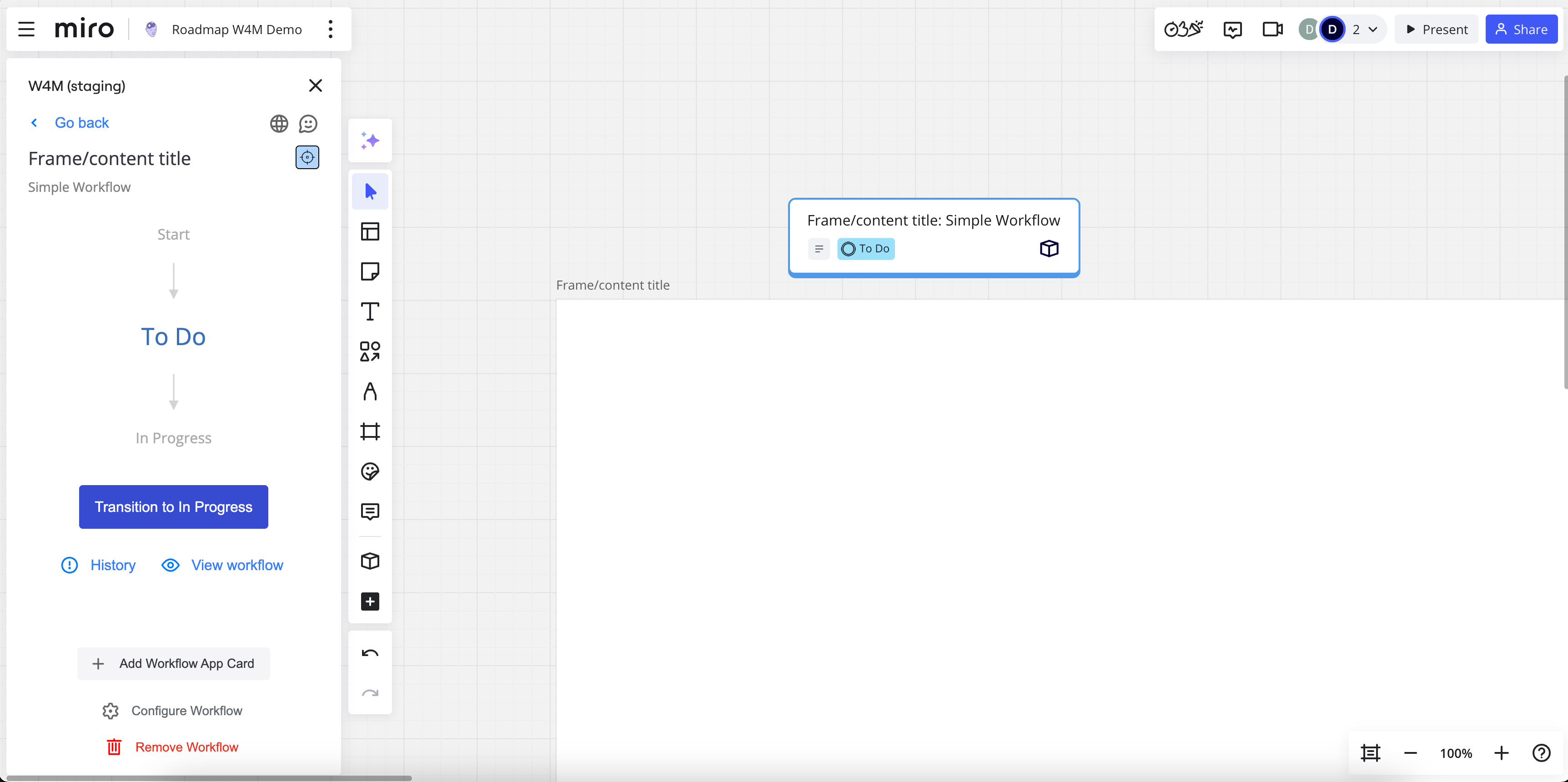1568x782 pixels.
Task: Click the Transition to In Progress button
Action: 173,506
